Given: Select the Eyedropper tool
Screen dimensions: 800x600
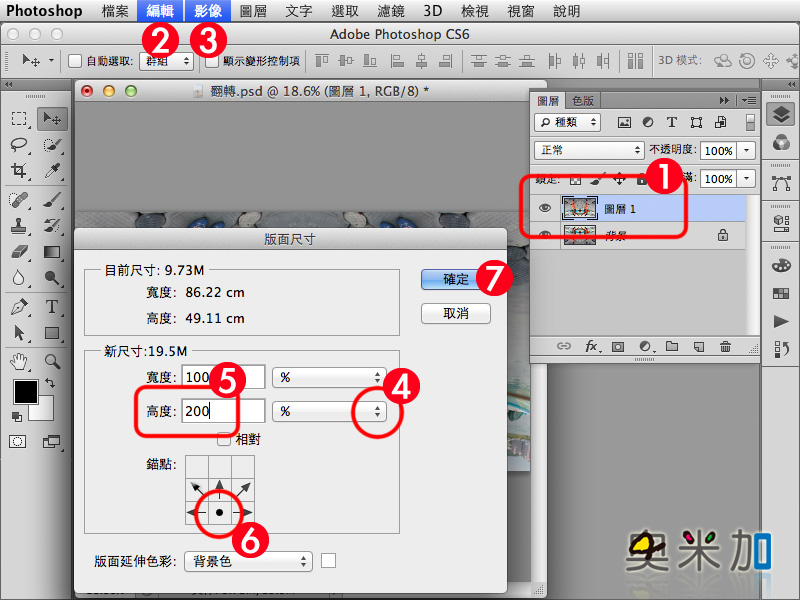Looking at the screenshot, I should [52, 170].
